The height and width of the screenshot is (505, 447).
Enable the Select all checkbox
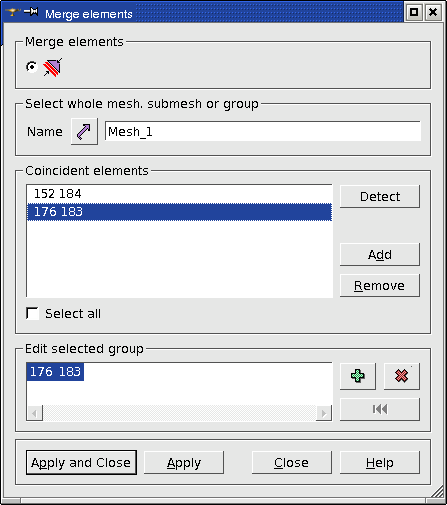tap(33, 313)
